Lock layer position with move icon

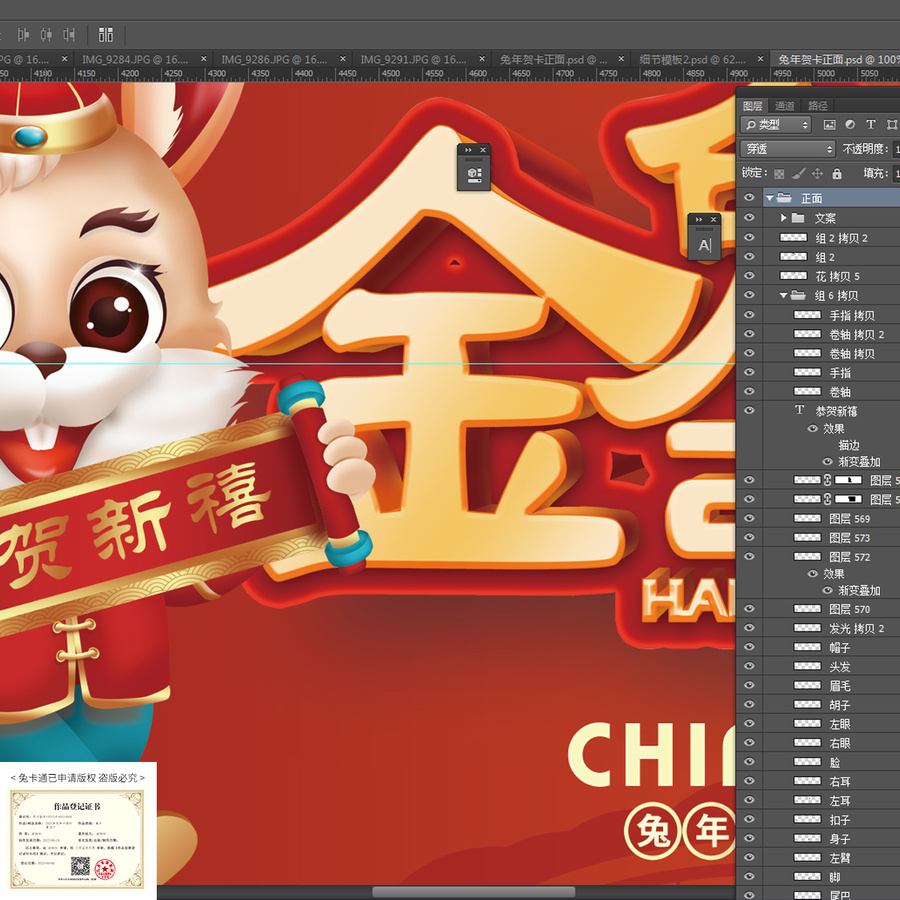point(817,173)
